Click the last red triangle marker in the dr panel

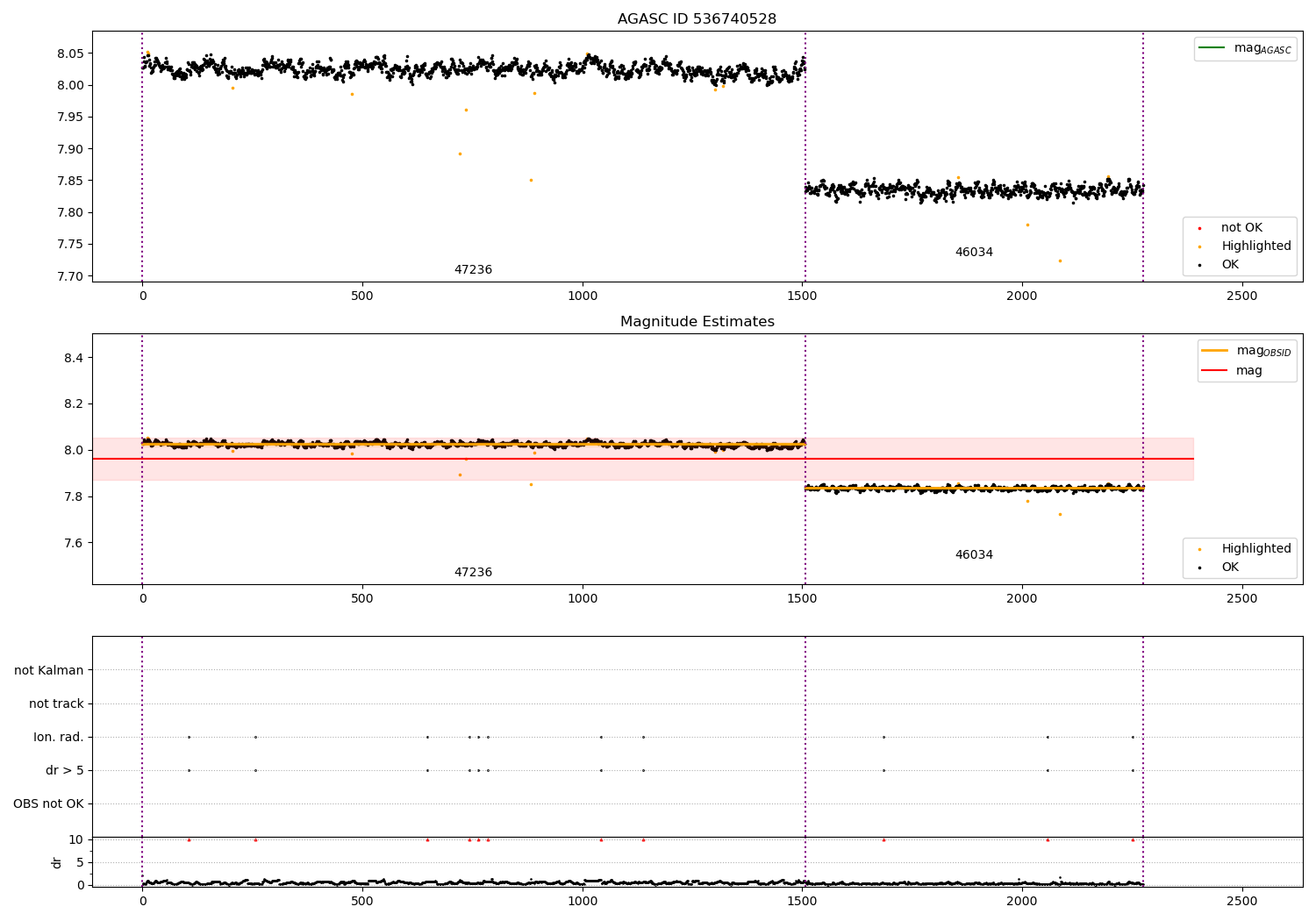(1133, 839)
